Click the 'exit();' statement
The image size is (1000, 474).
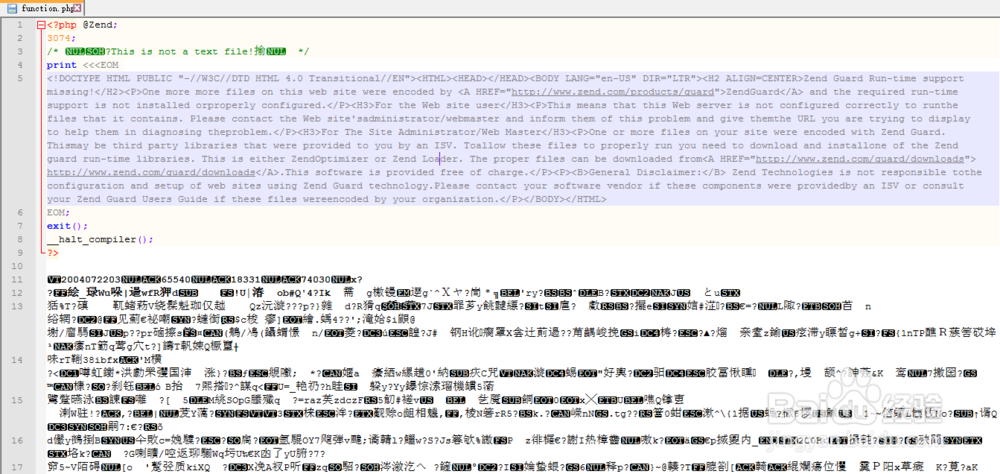click(x=68, y=226)
